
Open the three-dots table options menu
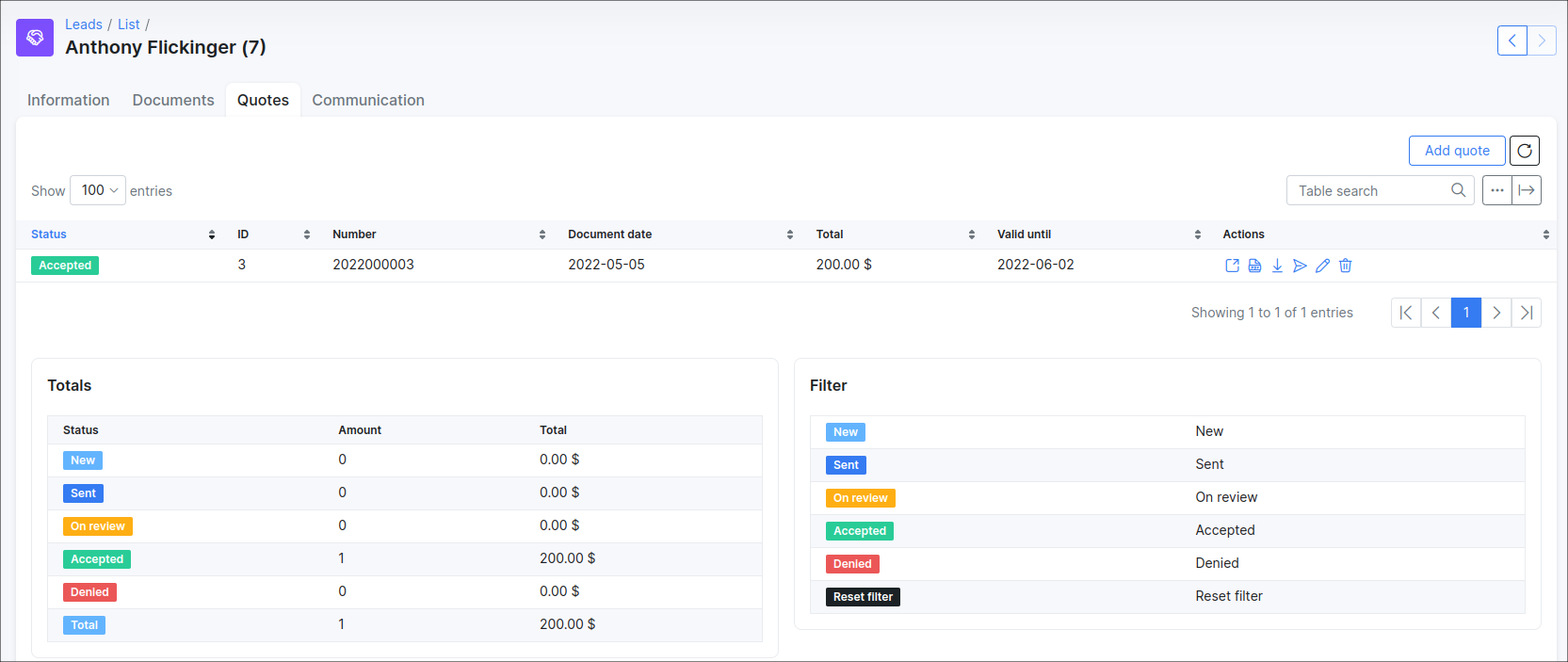click(1496, 190)
